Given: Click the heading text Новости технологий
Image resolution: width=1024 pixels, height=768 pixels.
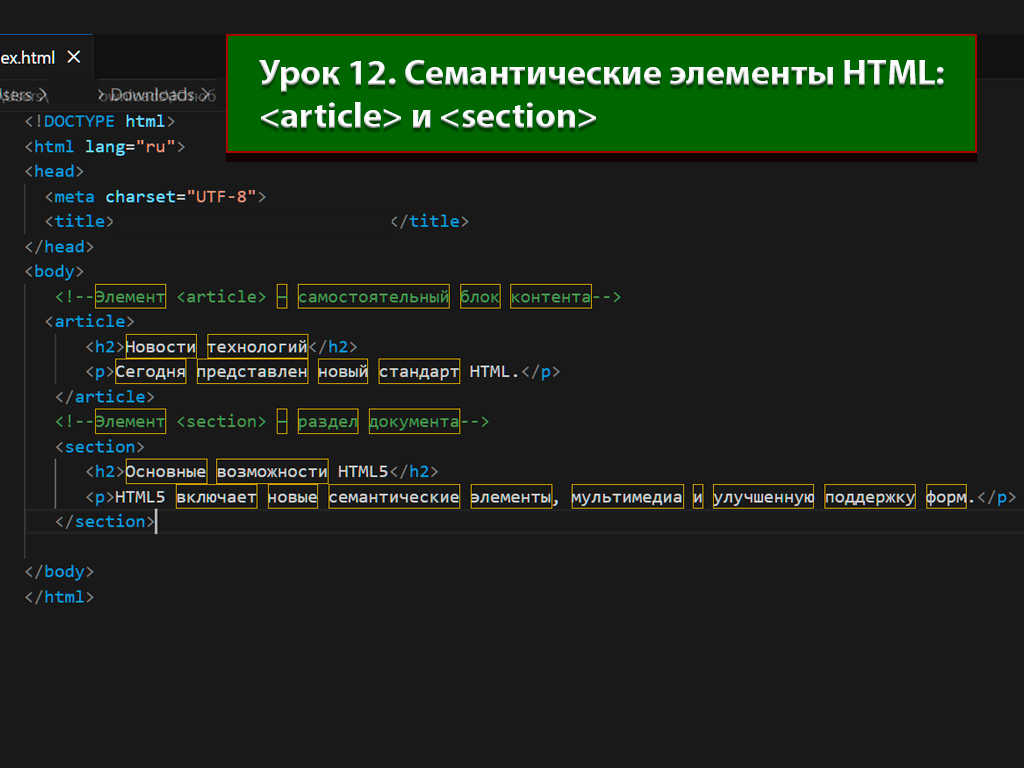Looking at the screenshot, I should (x=216, y=347).
